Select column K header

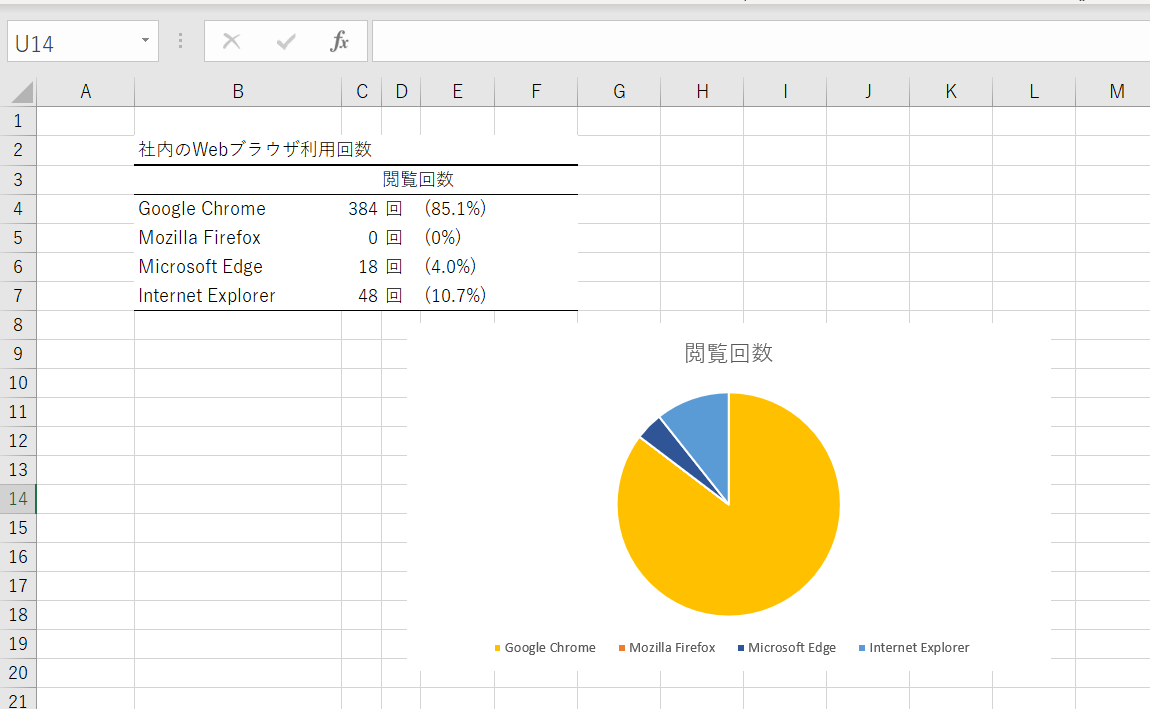pyautogui.click(x=951, y=92)
